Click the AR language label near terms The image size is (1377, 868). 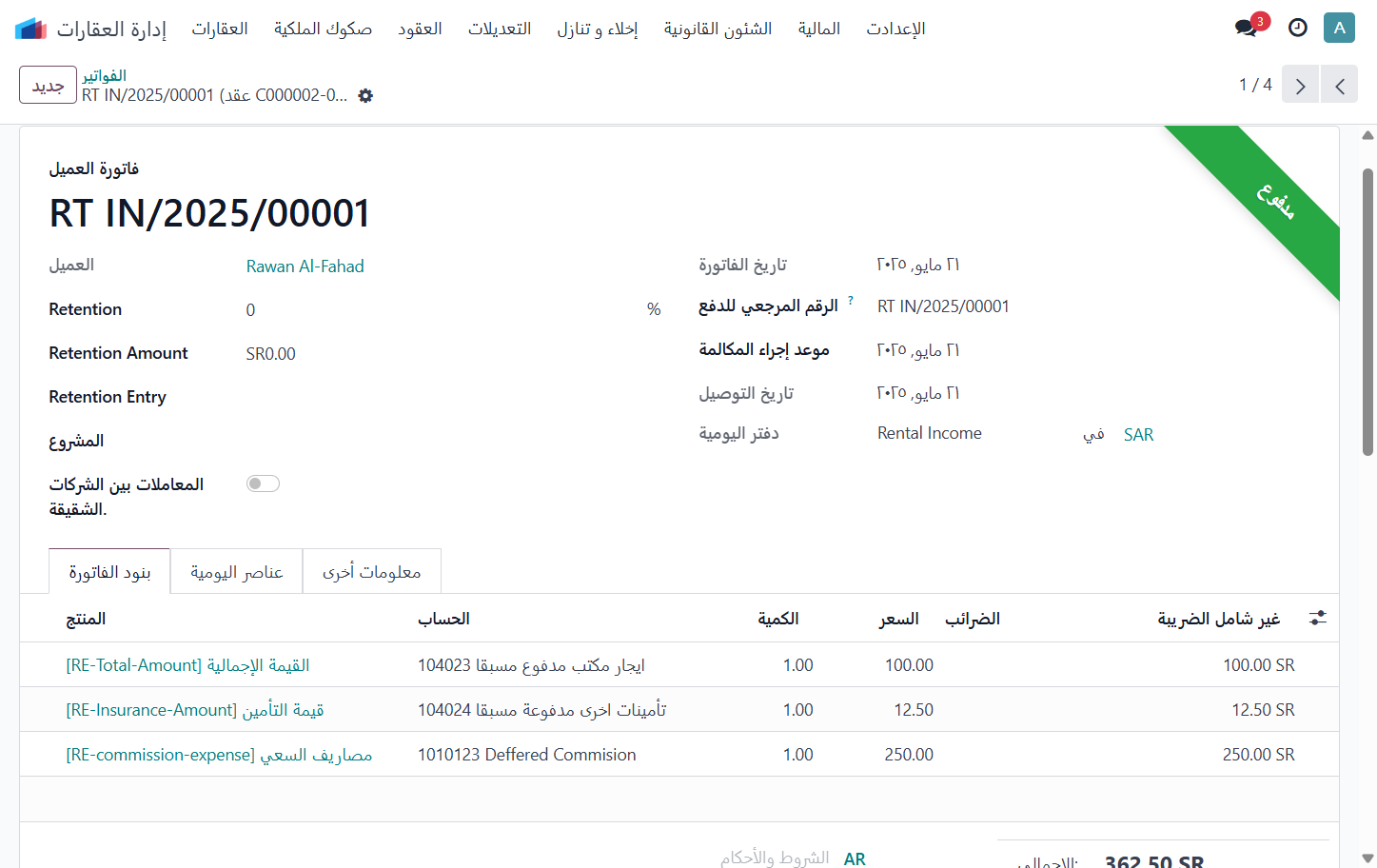(855, 859)
